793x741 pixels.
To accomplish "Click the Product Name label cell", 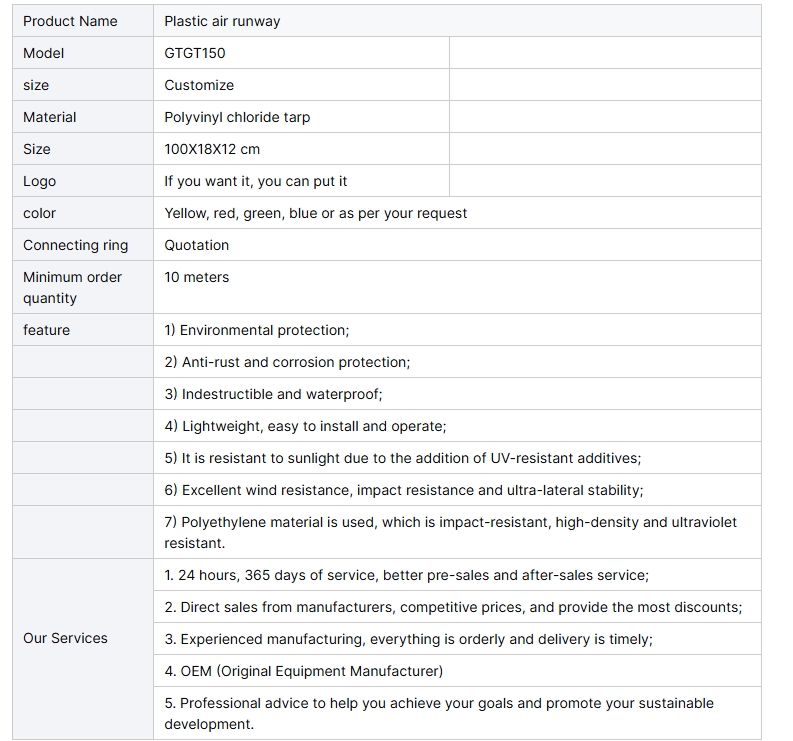I will pyautogui.click(x=83, y=21).
